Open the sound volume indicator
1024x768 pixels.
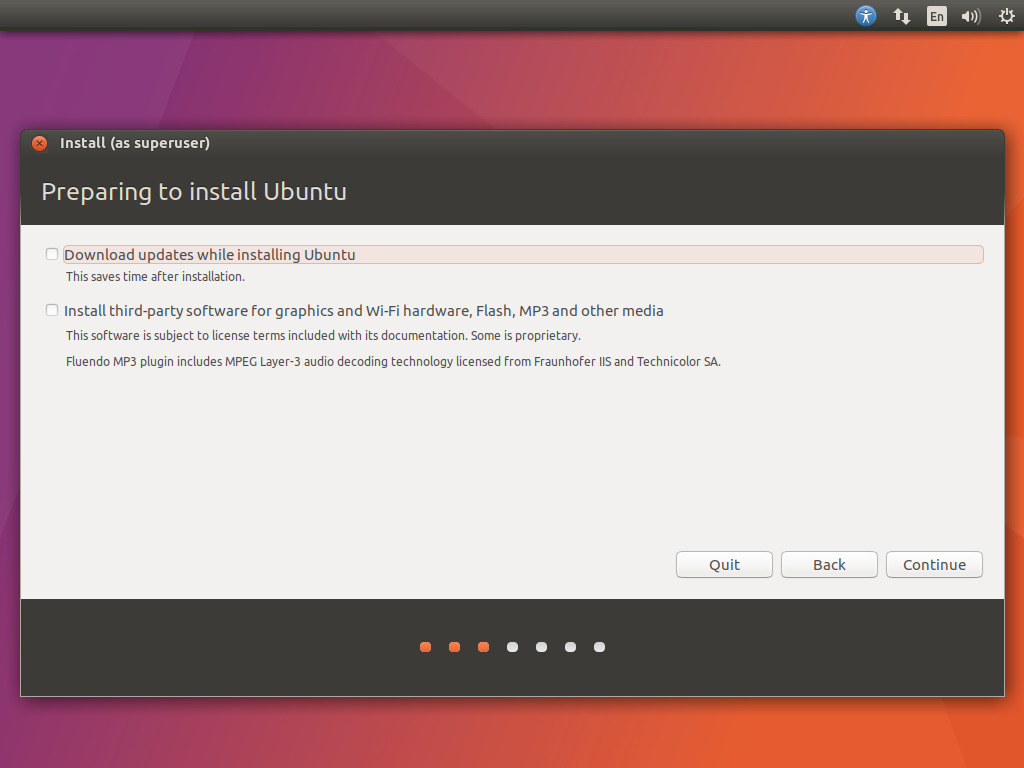coord(971,16)
